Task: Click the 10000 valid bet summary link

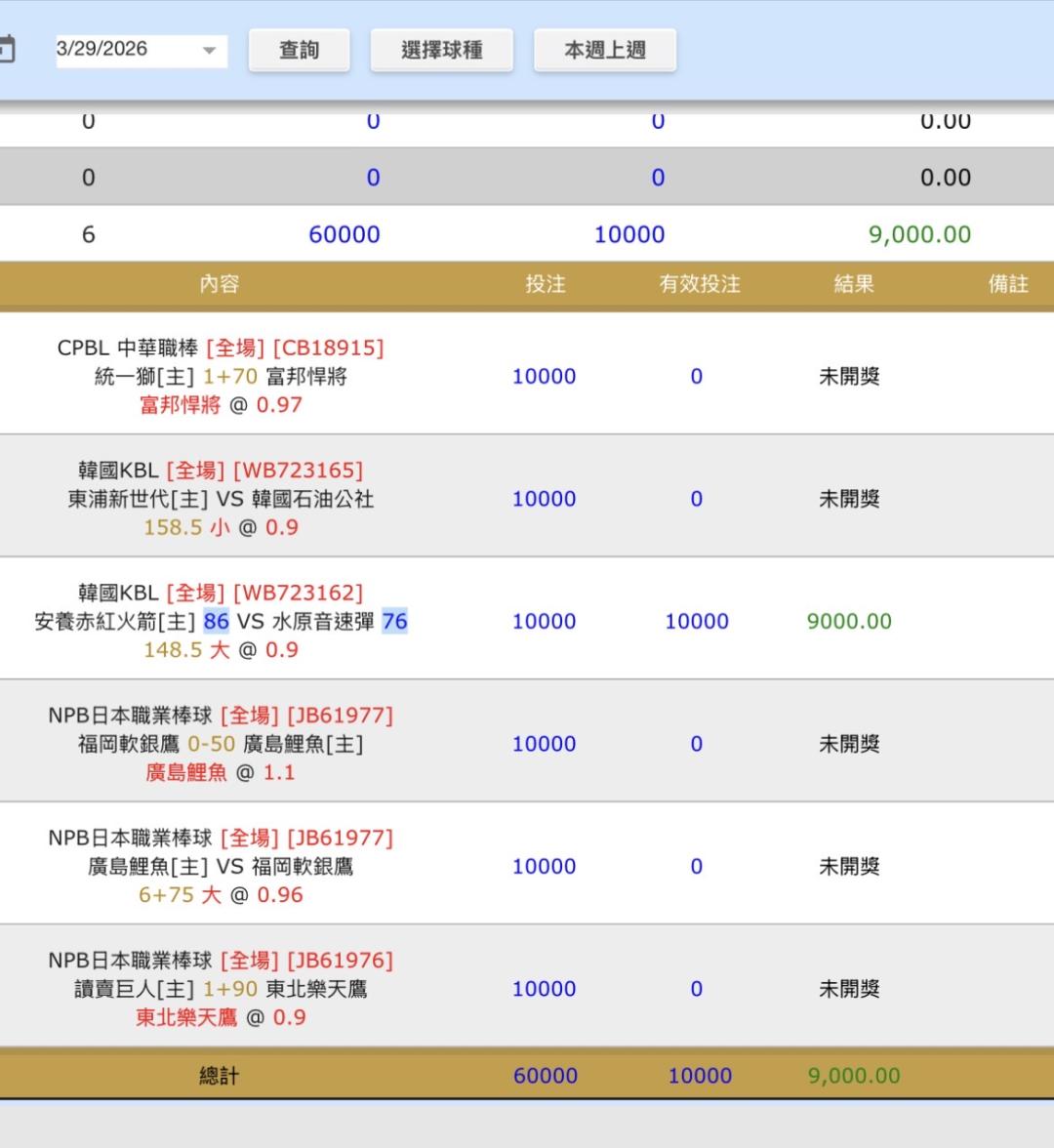Action: coord(629,234)
